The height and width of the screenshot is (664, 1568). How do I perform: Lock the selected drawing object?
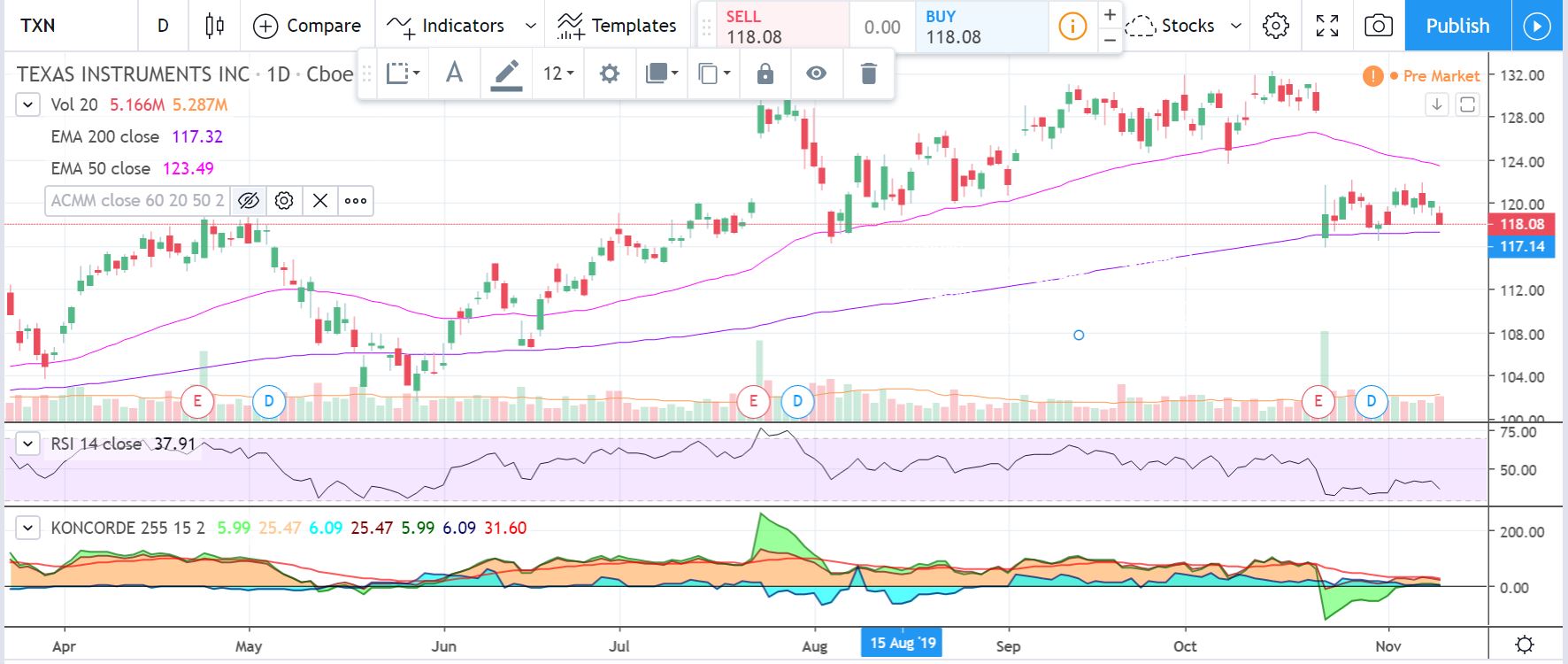coord(765,73)
